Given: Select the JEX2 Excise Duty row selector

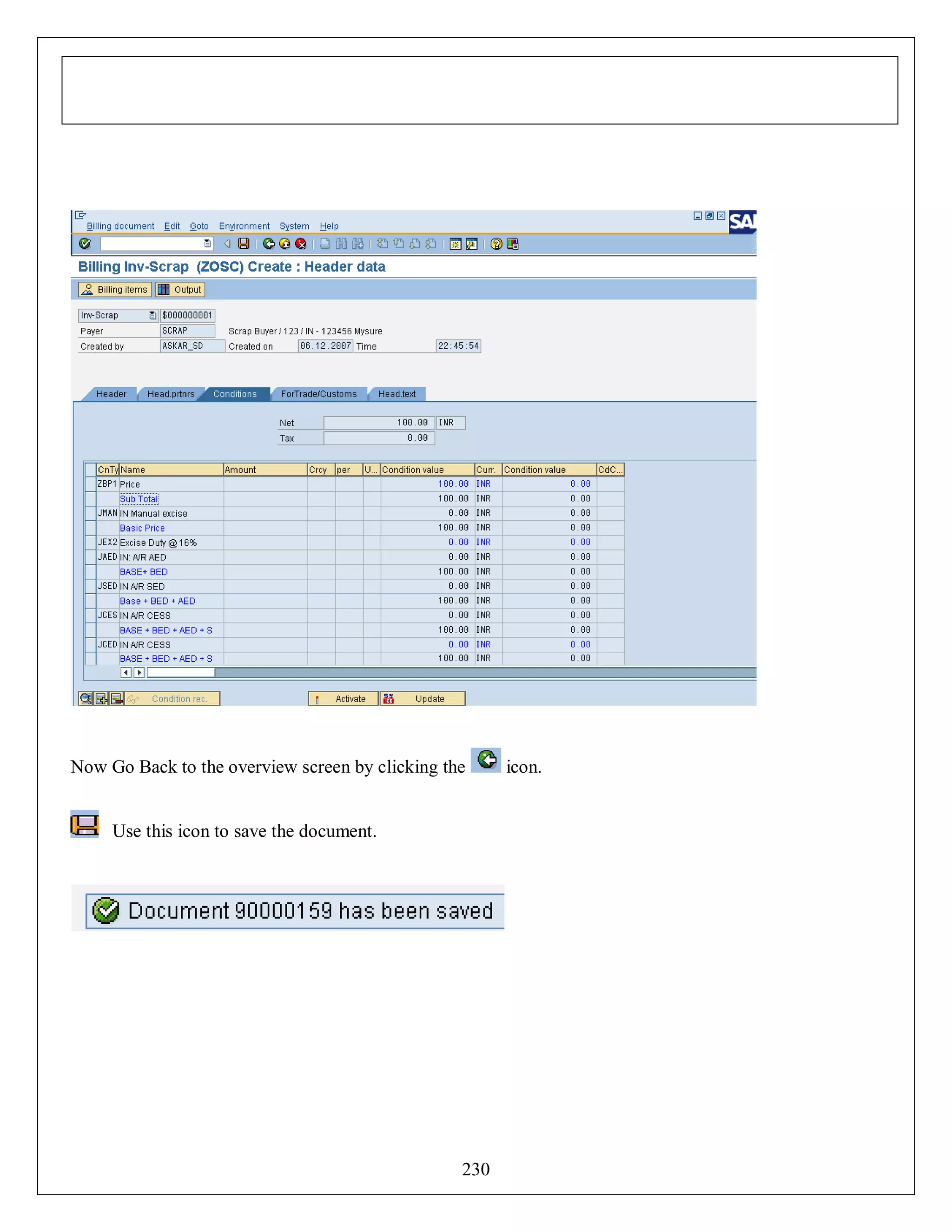Looking at the screenshot, I should [x=90, y=543].
